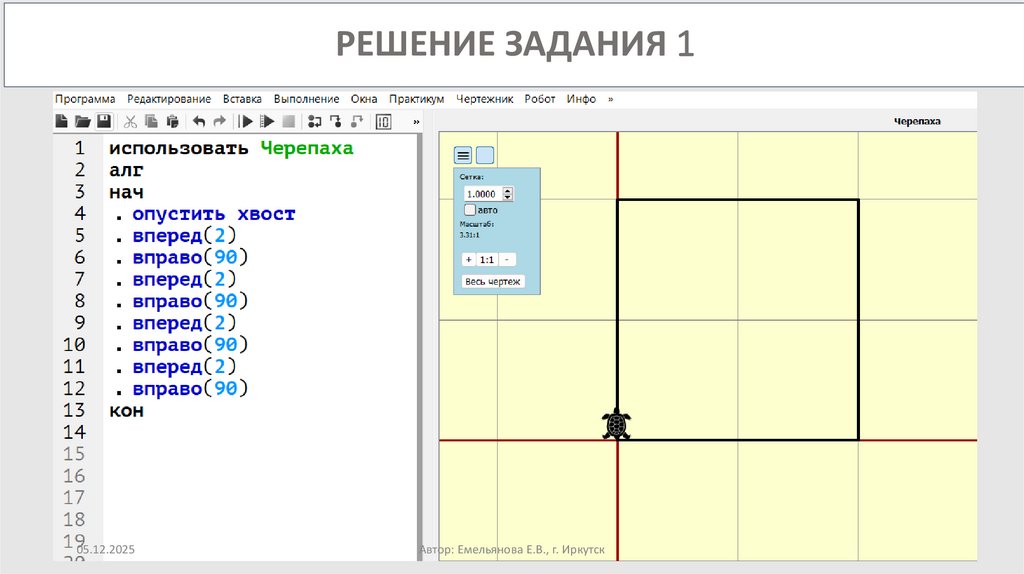The height and width of the screenshot is (574, 1024).
Task: Zoom out with the - button
Action: click(x=507, y=259)
